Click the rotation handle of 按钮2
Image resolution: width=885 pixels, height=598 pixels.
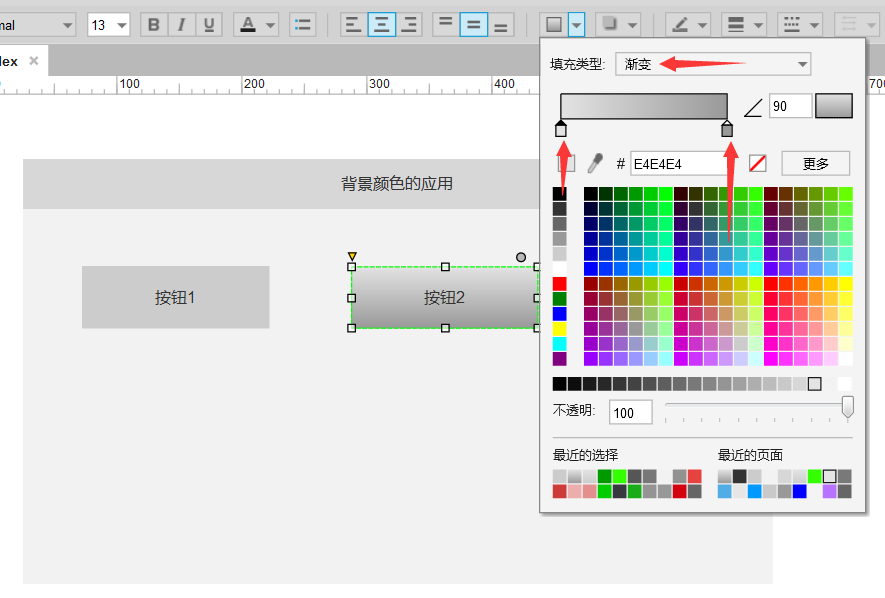[x=521, y=257]
